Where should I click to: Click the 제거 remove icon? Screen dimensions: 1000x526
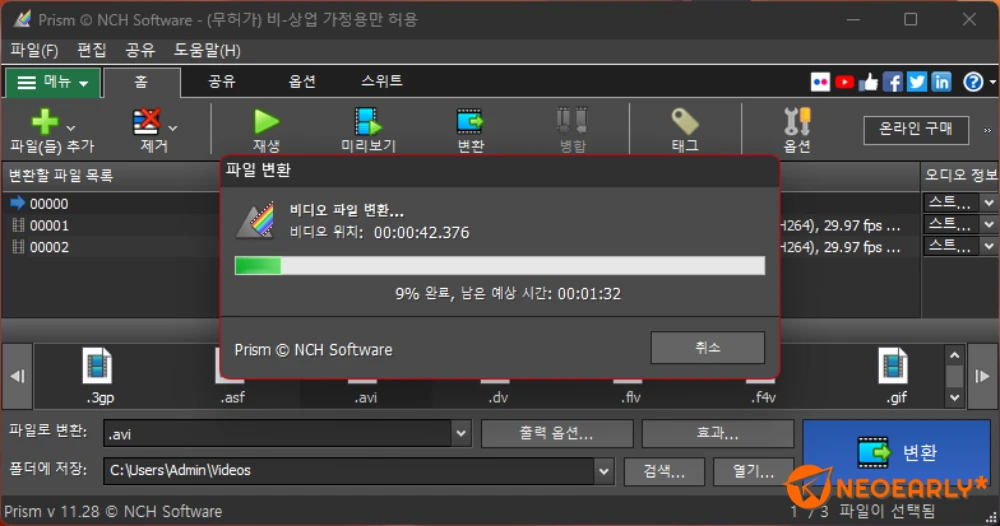[146, 121]
